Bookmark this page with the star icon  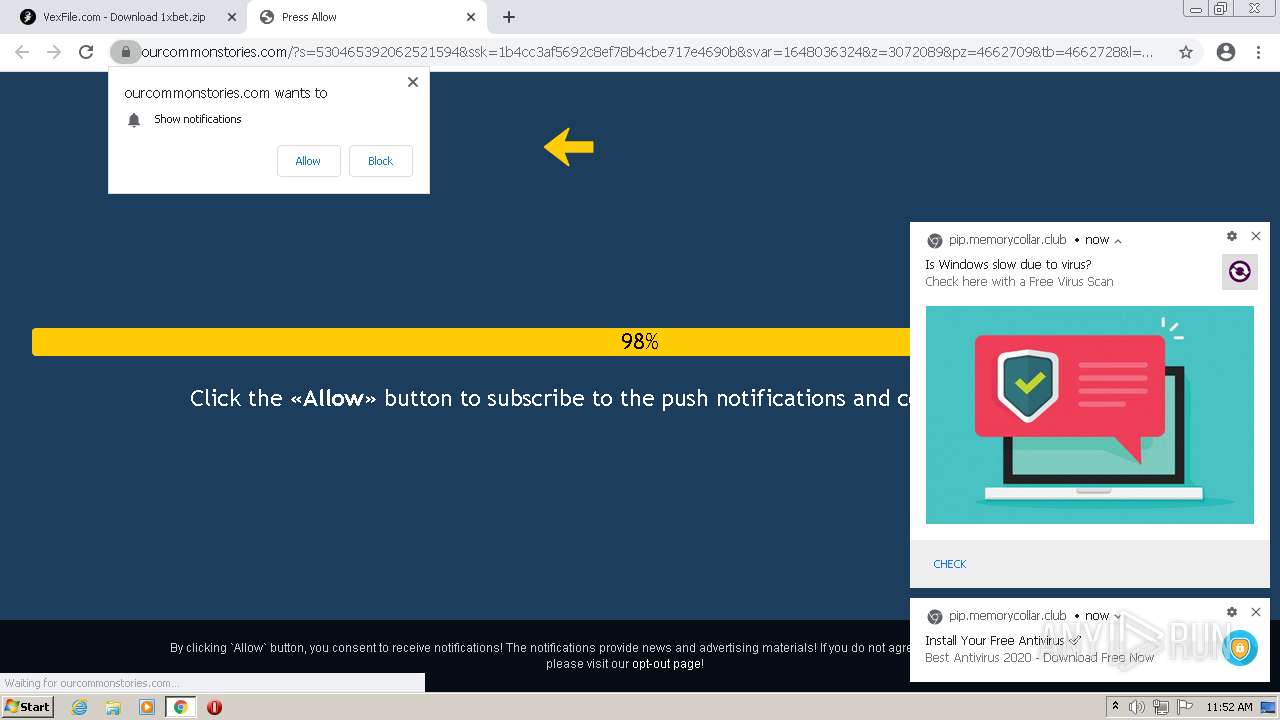[1186, 52]
